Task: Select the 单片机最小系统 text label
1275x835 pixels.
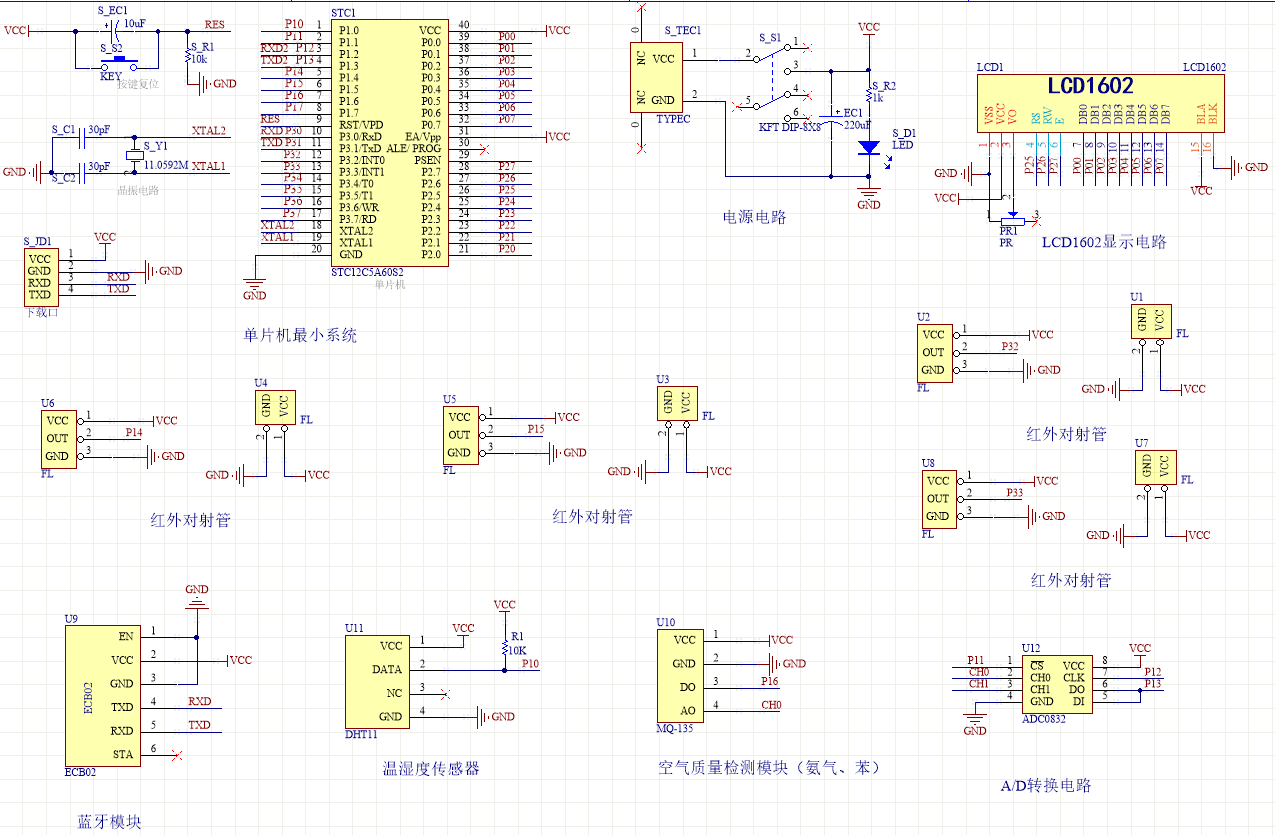Action: pos(300,336)
